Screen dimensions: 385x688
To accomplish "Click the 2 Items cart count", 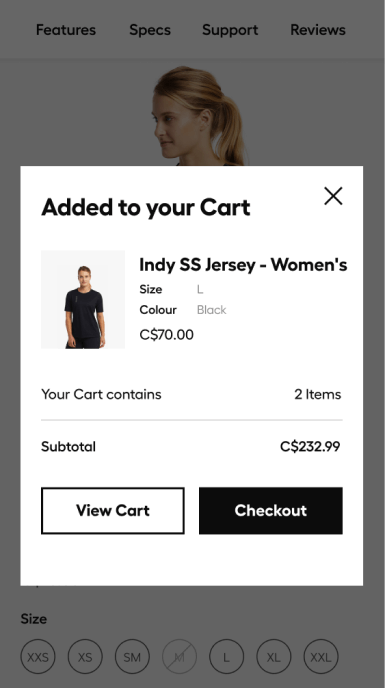I will pyautogui.click(x=317, y=394).
